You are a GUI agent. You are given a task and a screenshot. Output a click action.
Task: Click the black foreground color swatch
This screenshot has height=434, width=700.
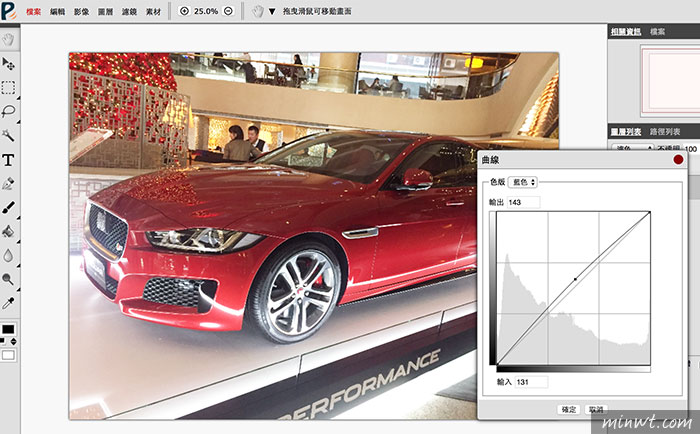pyautogui.click(x=8, y=330)
